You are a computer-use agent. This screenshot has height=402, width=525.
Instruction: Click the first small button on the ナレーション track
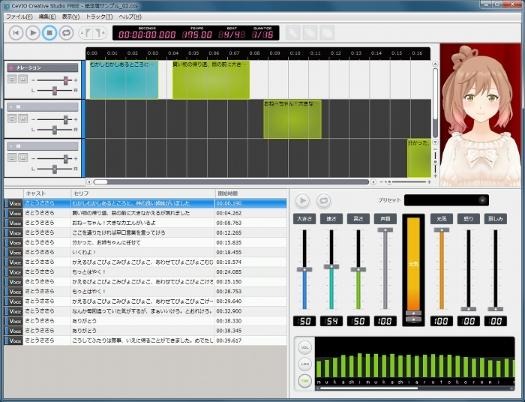click(12, 79)
